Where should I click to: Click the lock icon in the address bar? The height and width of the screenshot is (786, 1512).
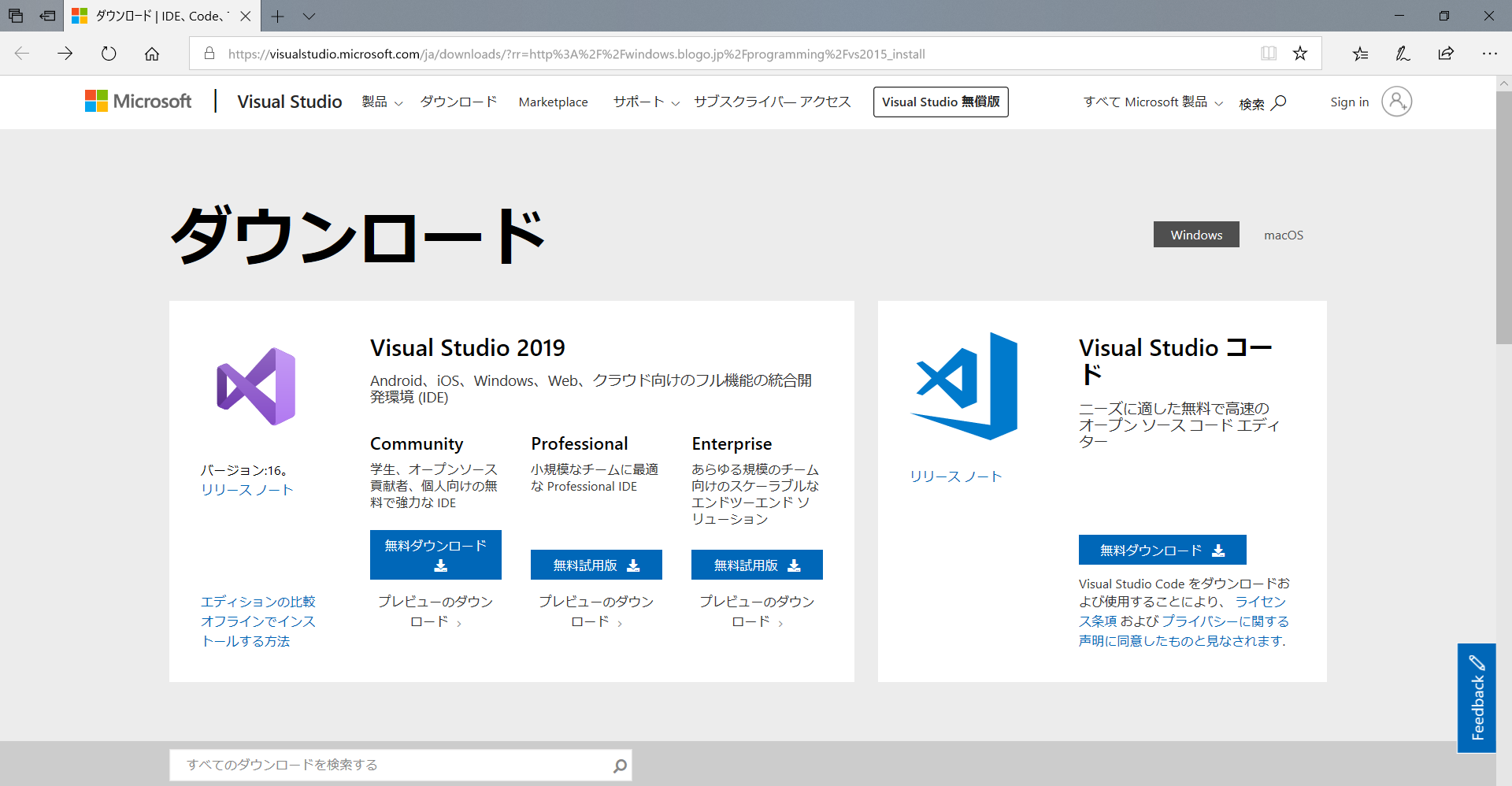coord(209,54)
